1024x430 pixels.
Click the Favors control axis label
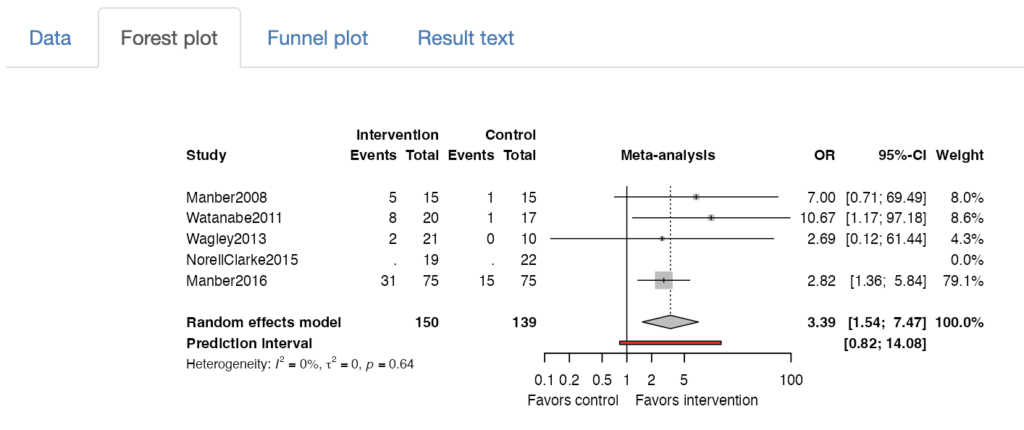coord(575,400)
